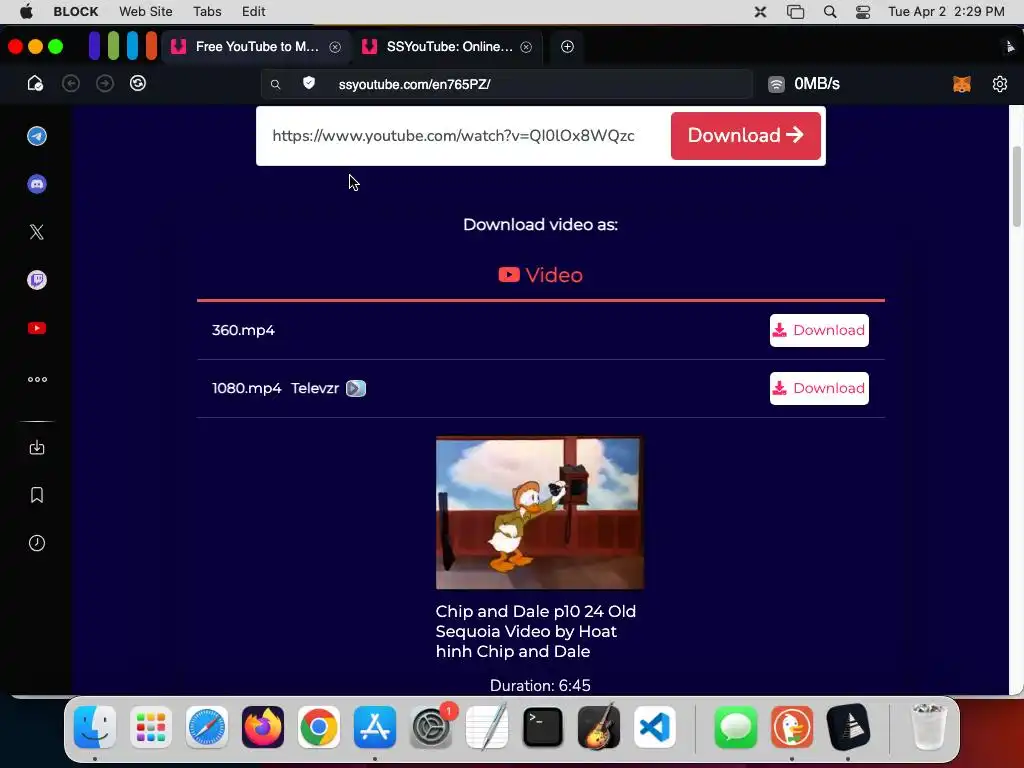Open the Tabs menu

coord(207,12)
